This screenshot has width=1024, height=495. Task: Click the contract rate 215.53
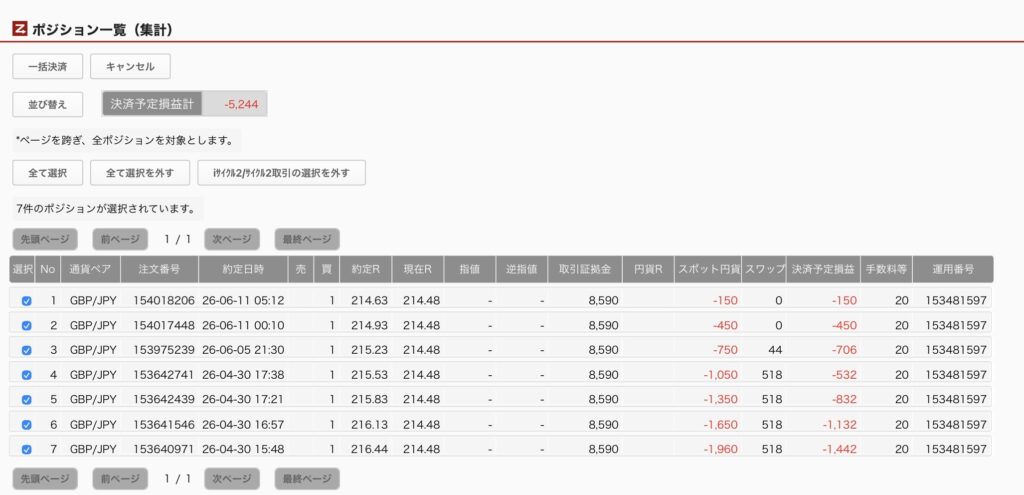369,375
